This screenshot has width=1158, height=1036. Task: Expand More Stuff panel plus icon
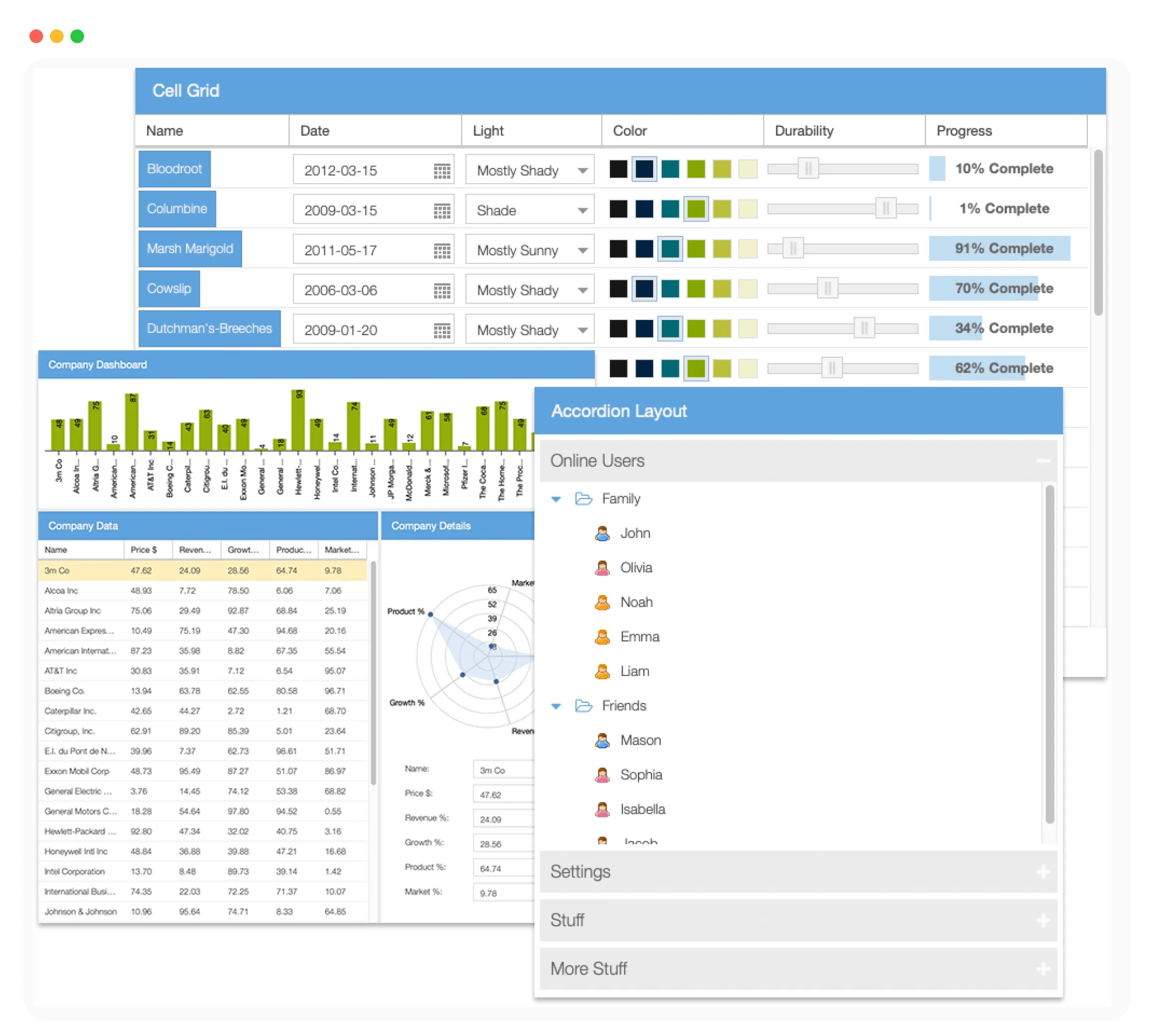point(1043,968)
